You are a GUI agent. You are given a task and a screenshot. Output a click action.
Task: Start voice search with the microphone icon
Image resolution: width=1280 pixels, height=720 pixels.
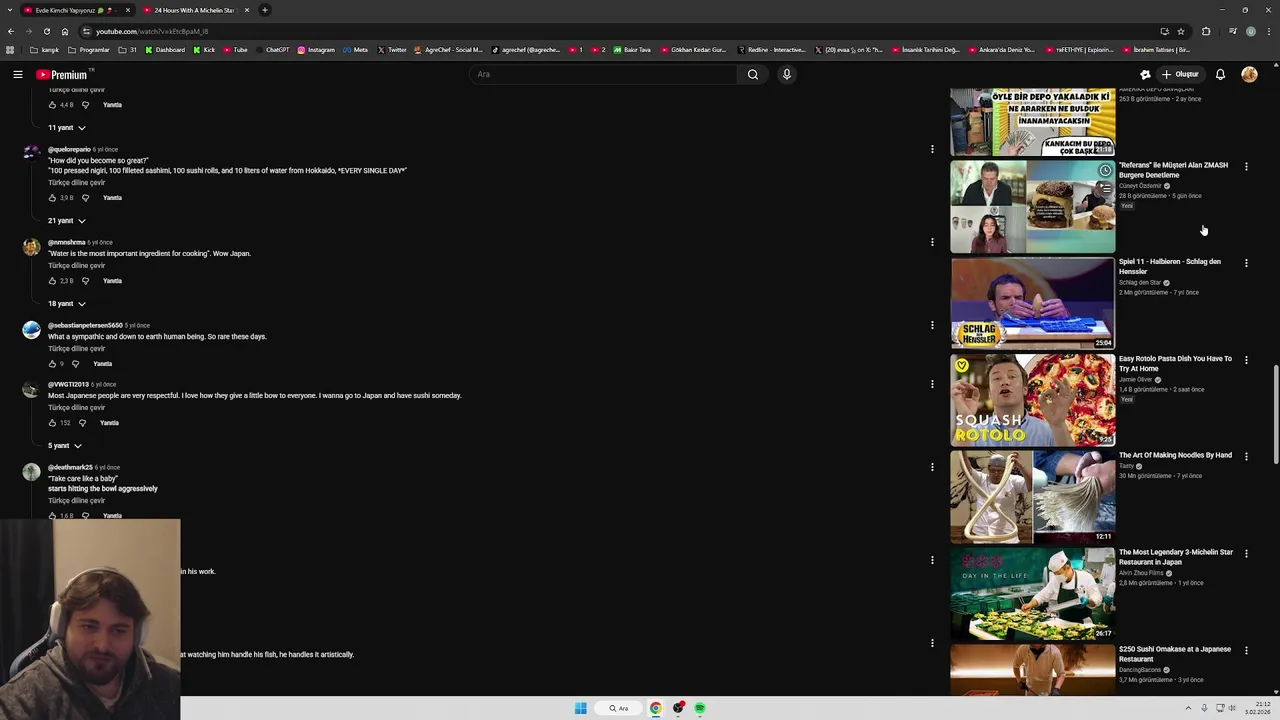[787, 74]
